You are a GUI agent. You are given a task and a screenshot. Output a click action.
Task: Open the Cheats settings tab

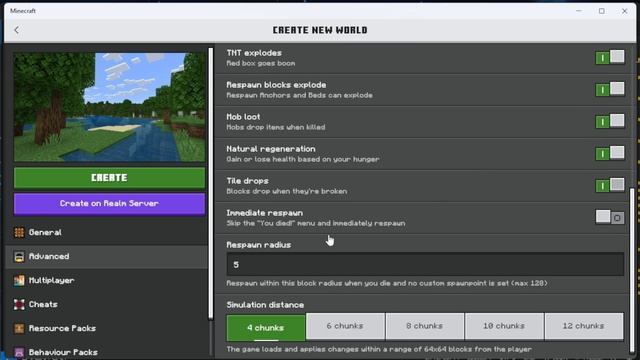click(107, 304)
